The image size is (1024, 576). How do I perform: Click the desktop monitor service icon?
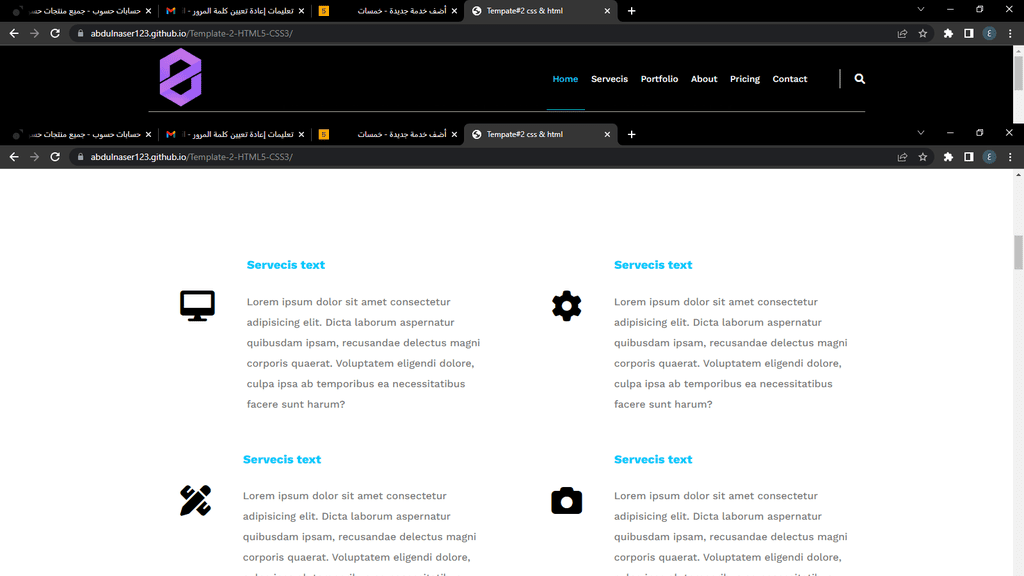[197, 306]
